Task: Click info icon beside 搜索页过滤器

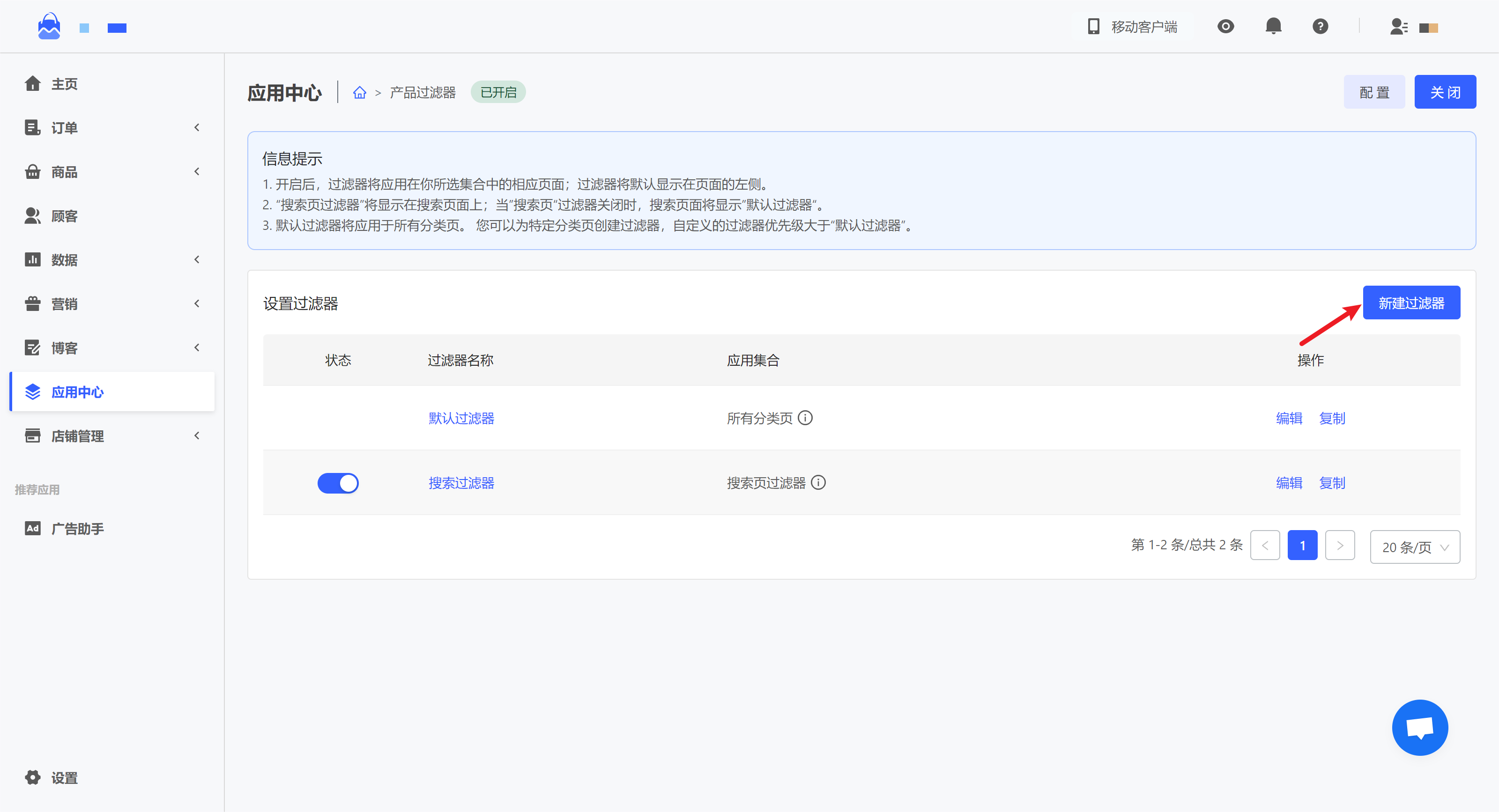Action: [x=818, y=482]
